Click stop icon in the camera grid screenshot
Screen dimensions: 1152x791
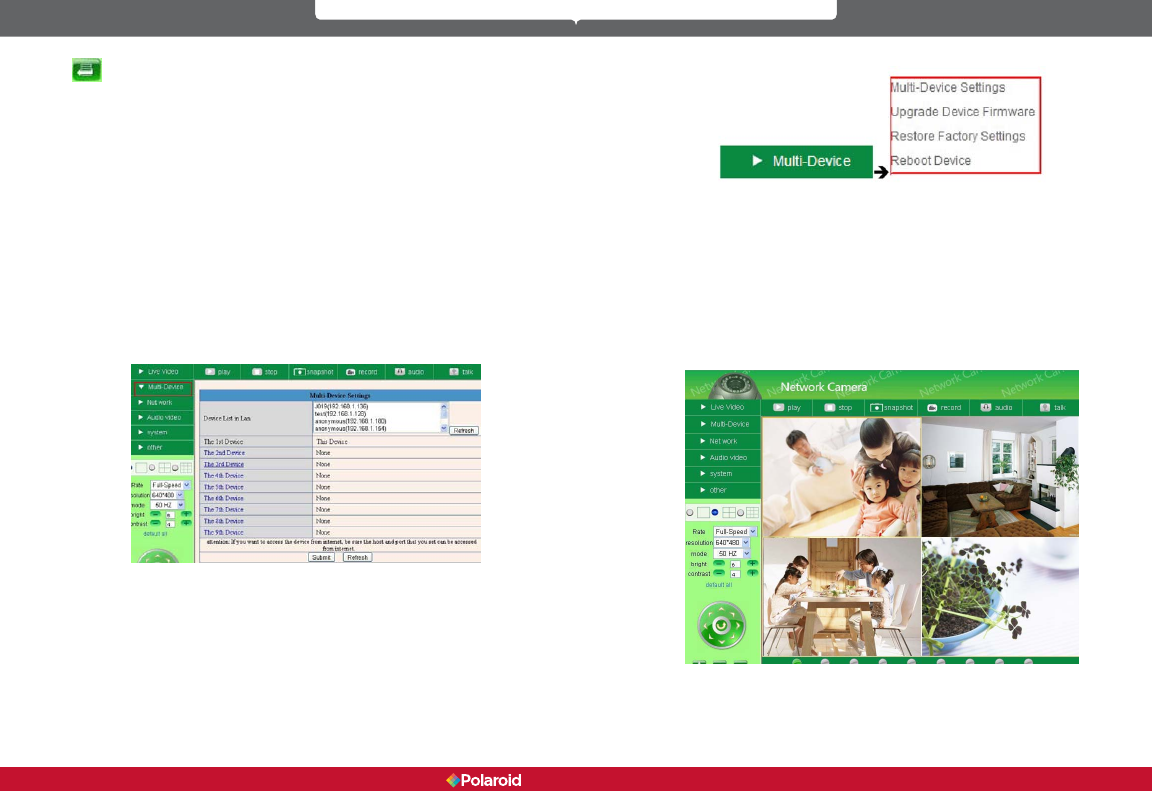tap(829, 408)
